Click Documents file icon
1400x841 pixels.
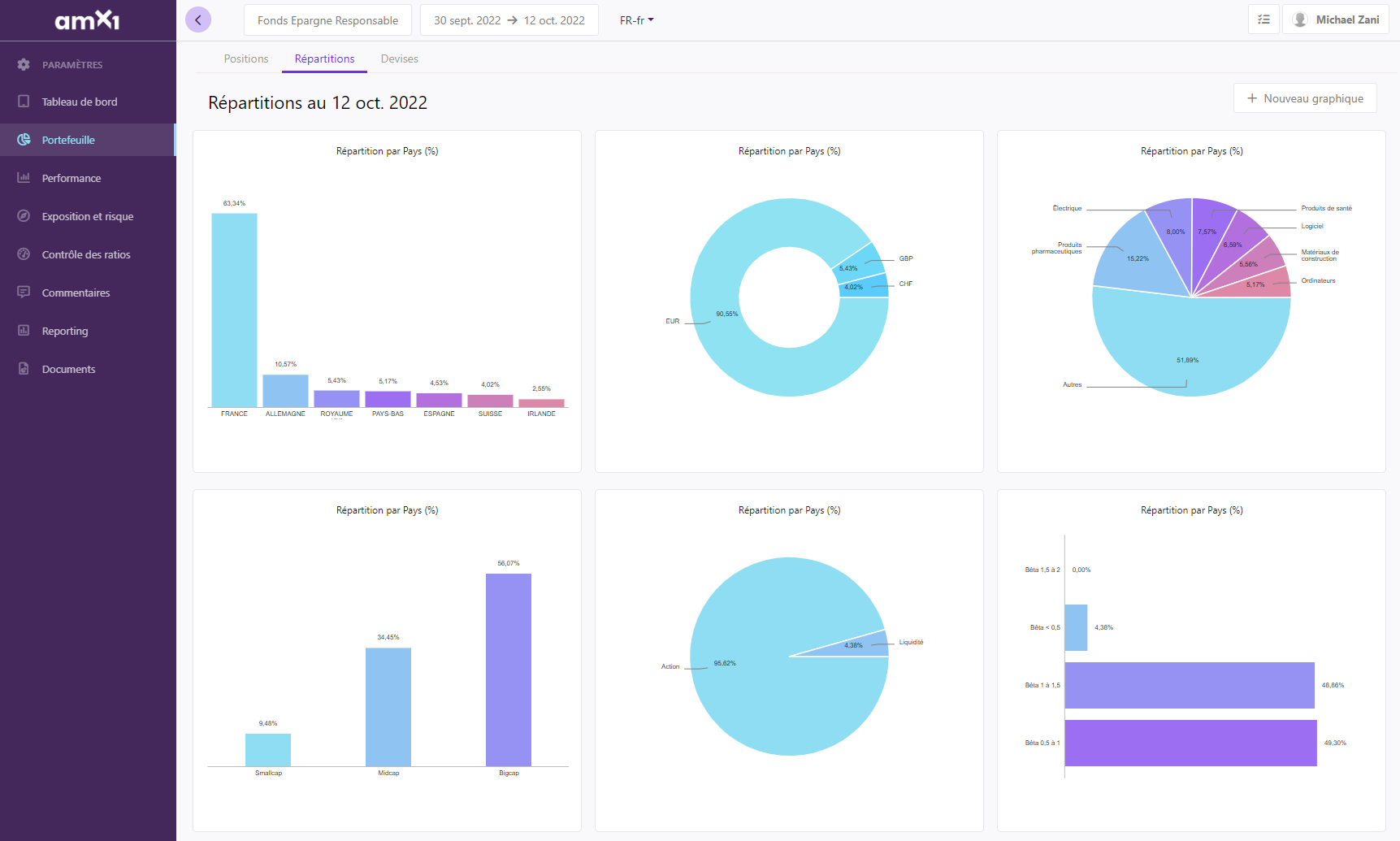(24, 369)
